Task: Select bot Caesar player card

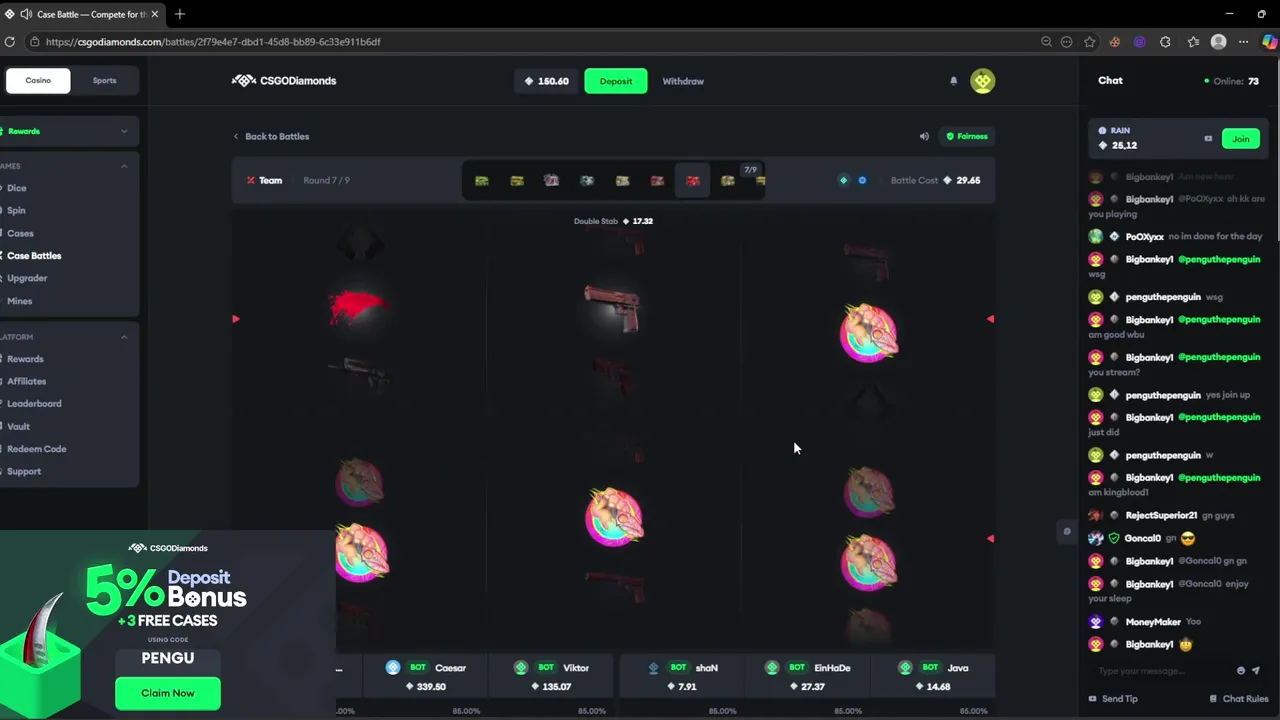Action: click(x=426, y=677)
